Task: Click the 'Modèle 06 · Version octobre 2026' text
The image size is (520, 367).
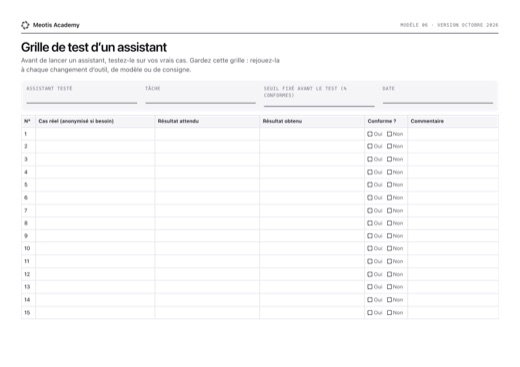Action: click(x=449, y=25)
